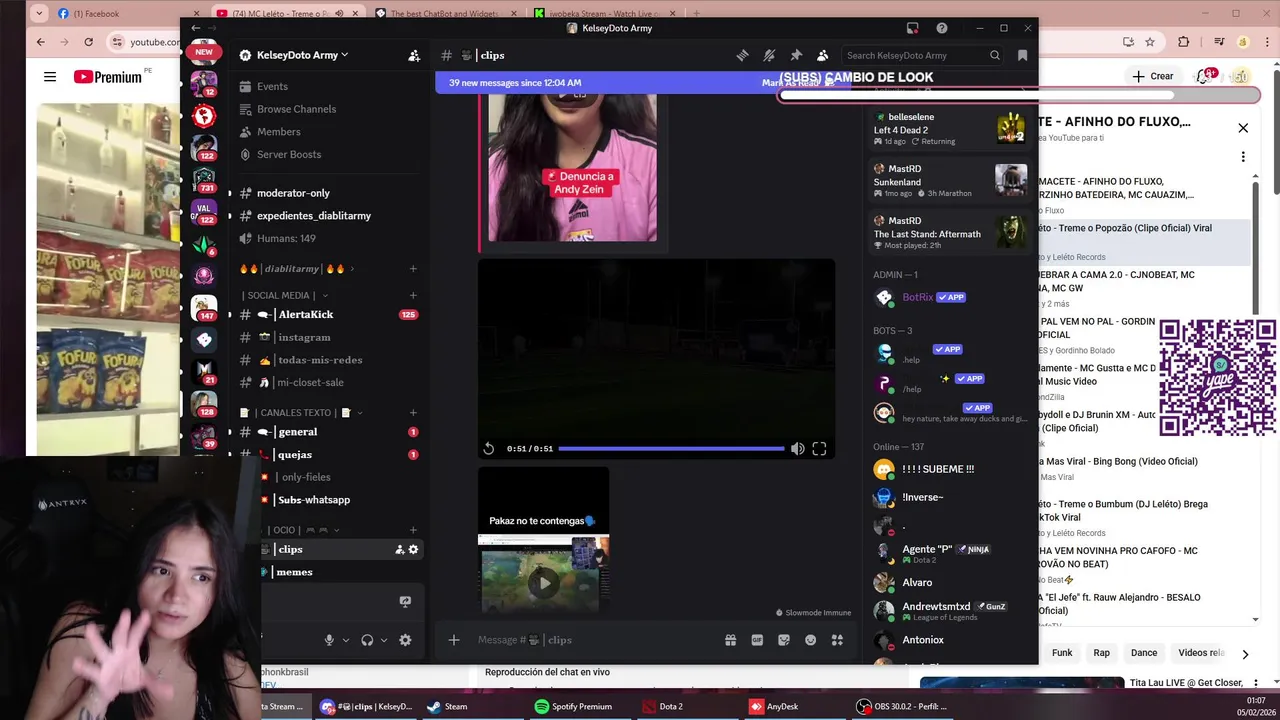Open apps launcher in message bar
This screenshot has width=1280, height=720.
pyautogui.click(x=837, y=640)
